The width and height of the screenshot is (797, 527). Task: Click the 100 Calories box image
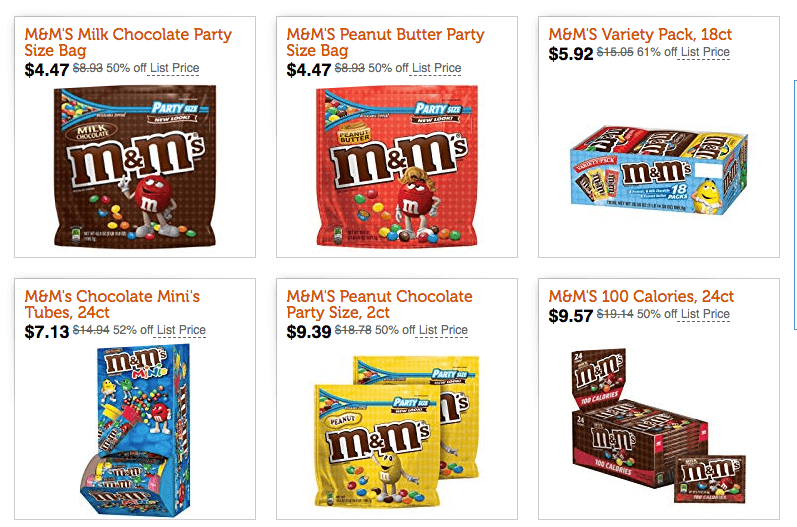tap(659, 426)
